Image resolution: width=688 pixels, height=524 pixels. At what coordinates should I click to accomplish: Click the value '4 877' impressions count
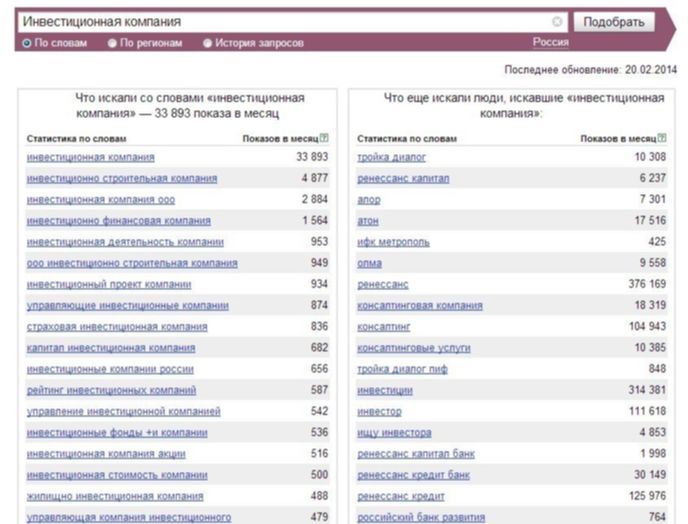click(315, 178)
